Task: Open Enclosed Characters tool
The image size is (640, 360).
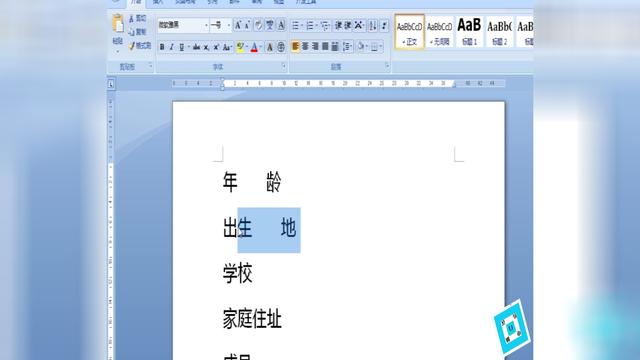Action: (281, 47)
